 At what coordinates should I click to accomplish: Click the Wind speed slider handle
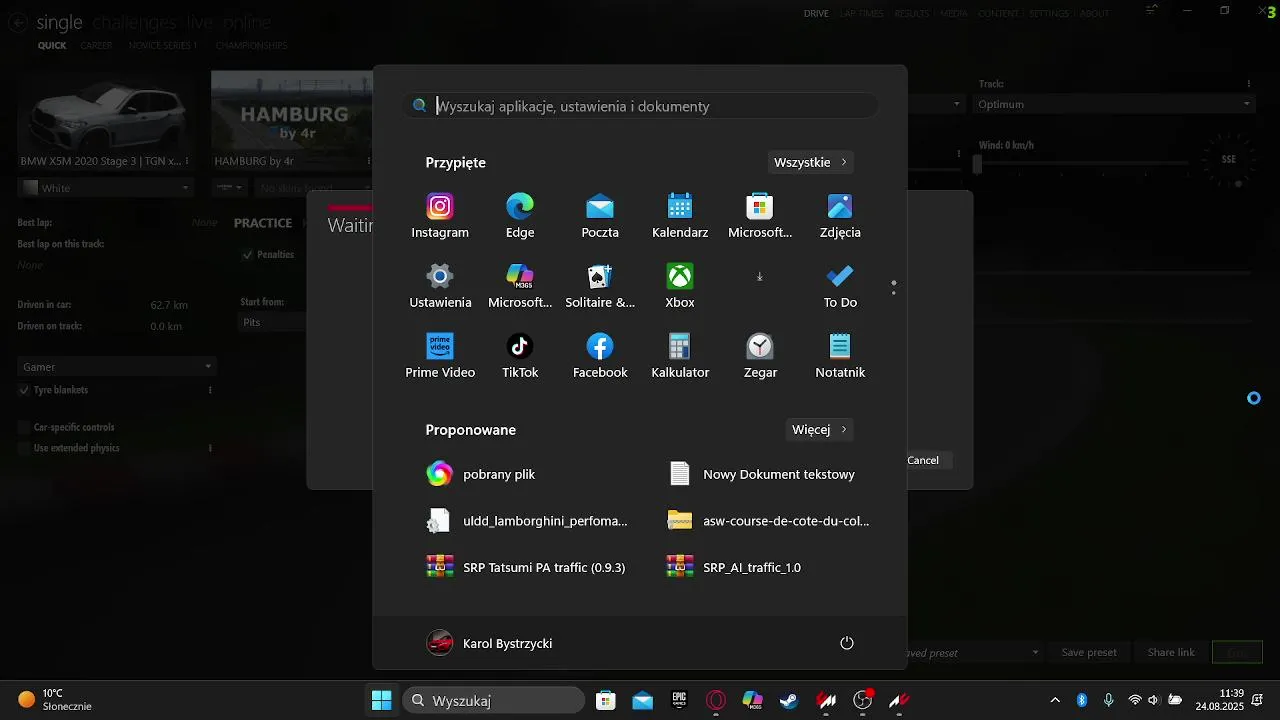[x=978, y=165]
